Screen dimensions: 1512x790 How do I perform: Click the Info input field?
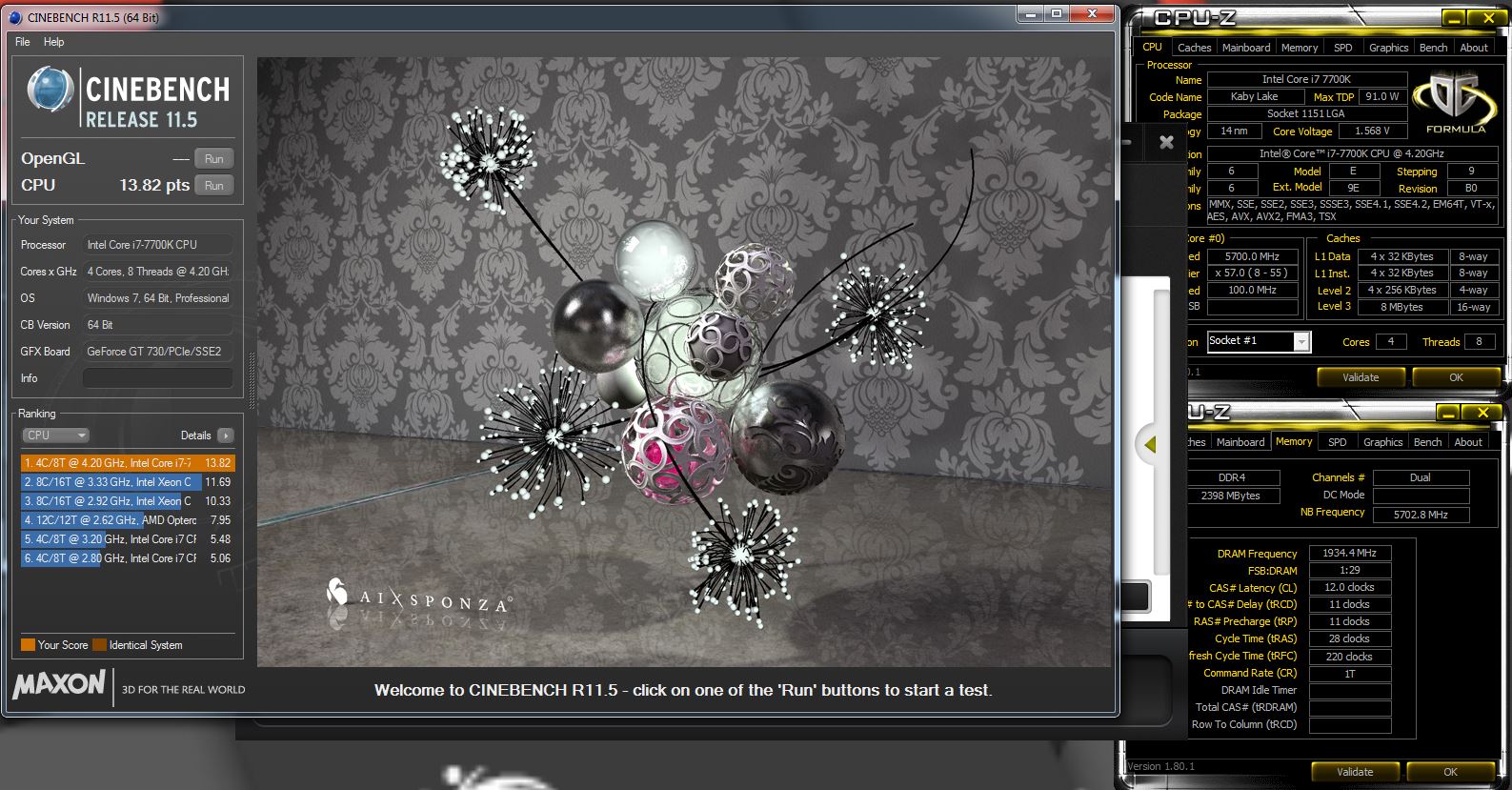point(158,378)
